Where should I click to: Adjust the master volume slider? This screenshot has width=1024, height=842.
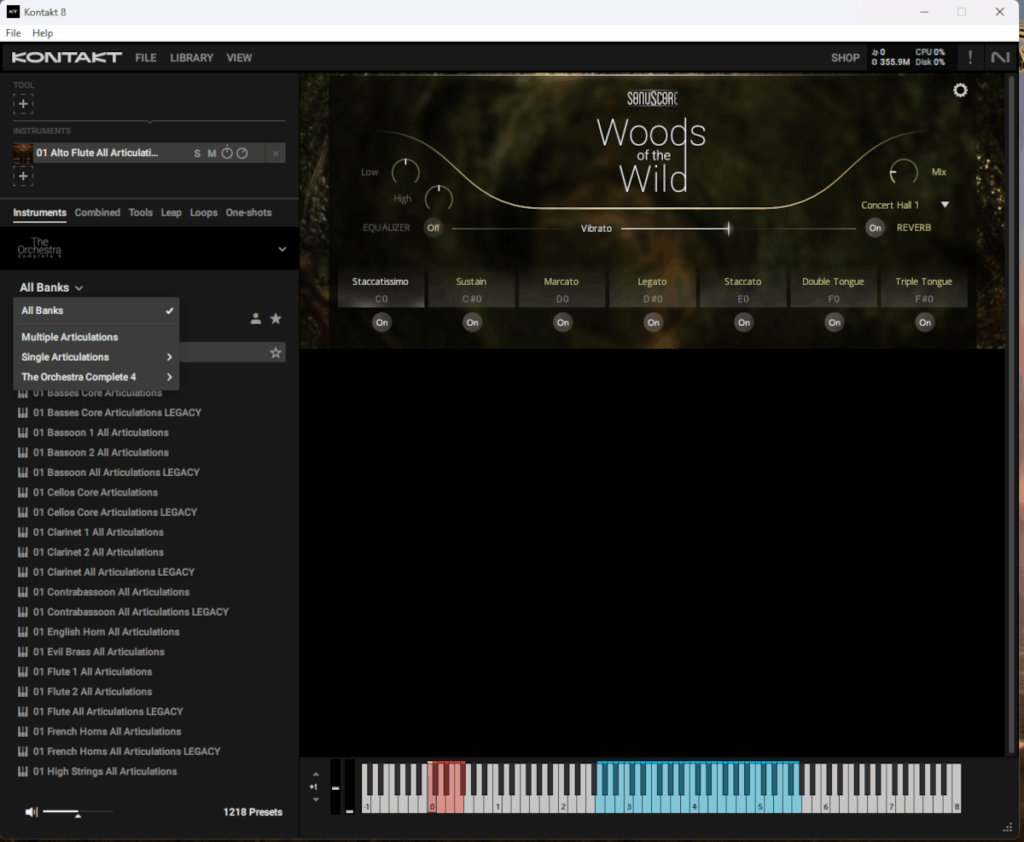coord(78,812)
